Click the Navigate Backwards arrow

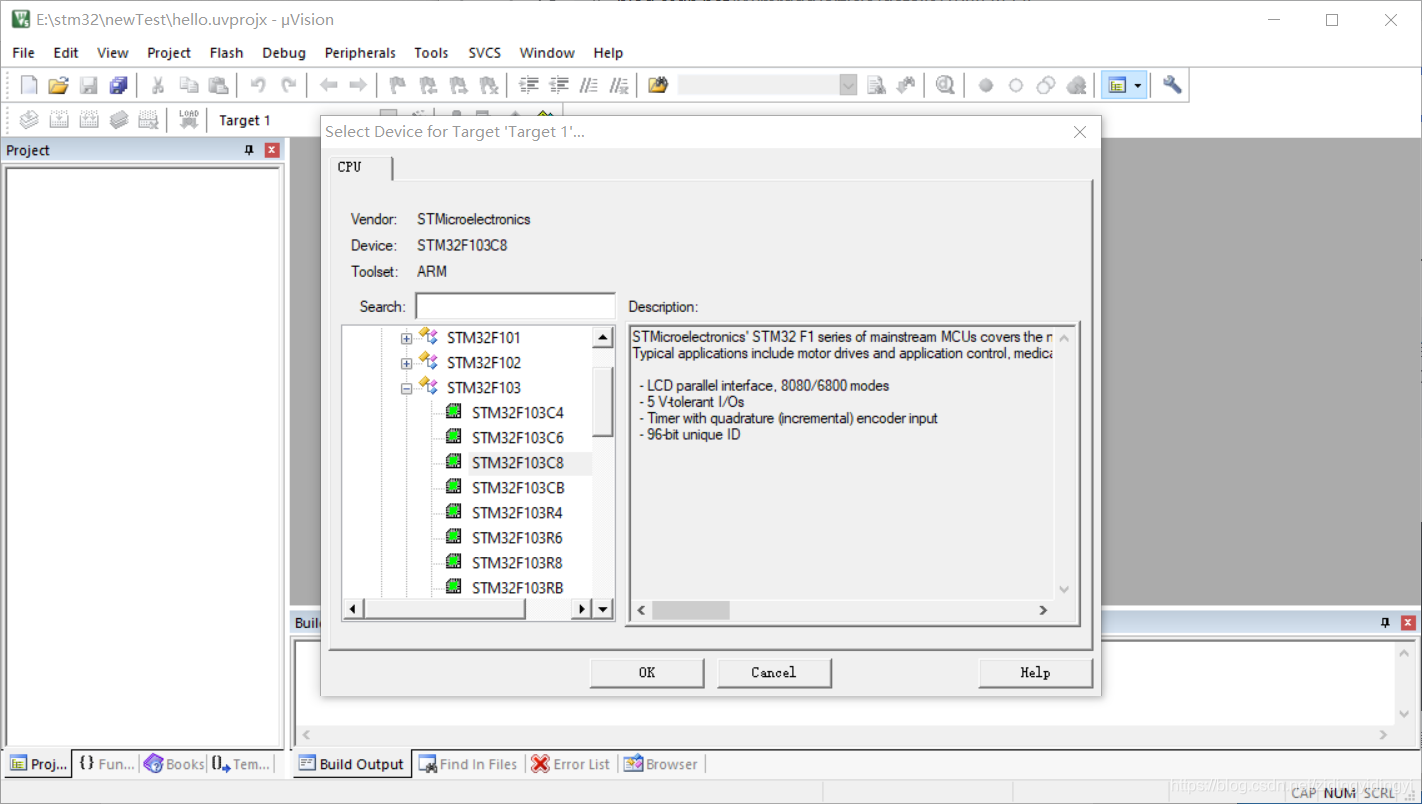[x=328, y=85]
